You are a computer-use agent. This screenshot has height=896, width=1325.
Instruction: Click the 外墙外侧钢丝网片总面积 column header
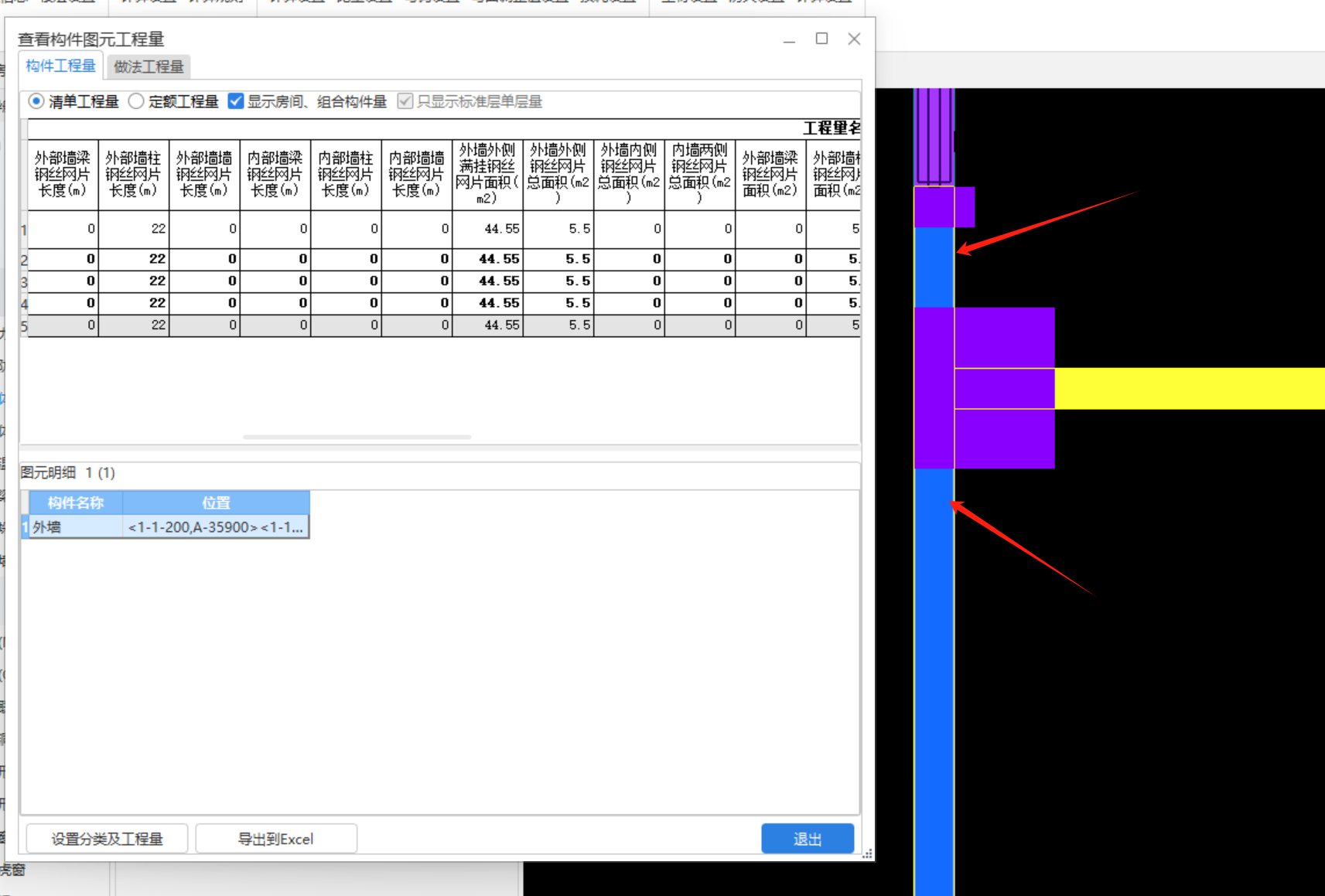(558, 175)
